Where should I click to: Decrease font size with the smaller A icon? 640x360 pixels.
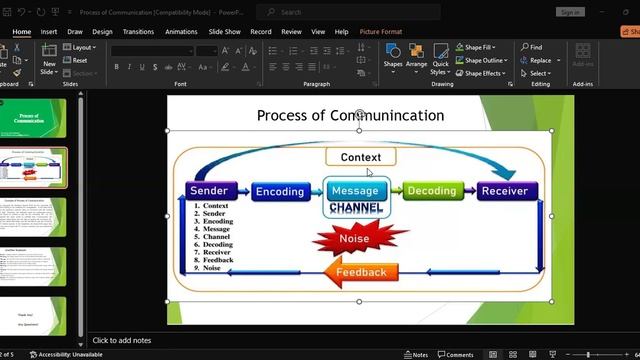239,51
